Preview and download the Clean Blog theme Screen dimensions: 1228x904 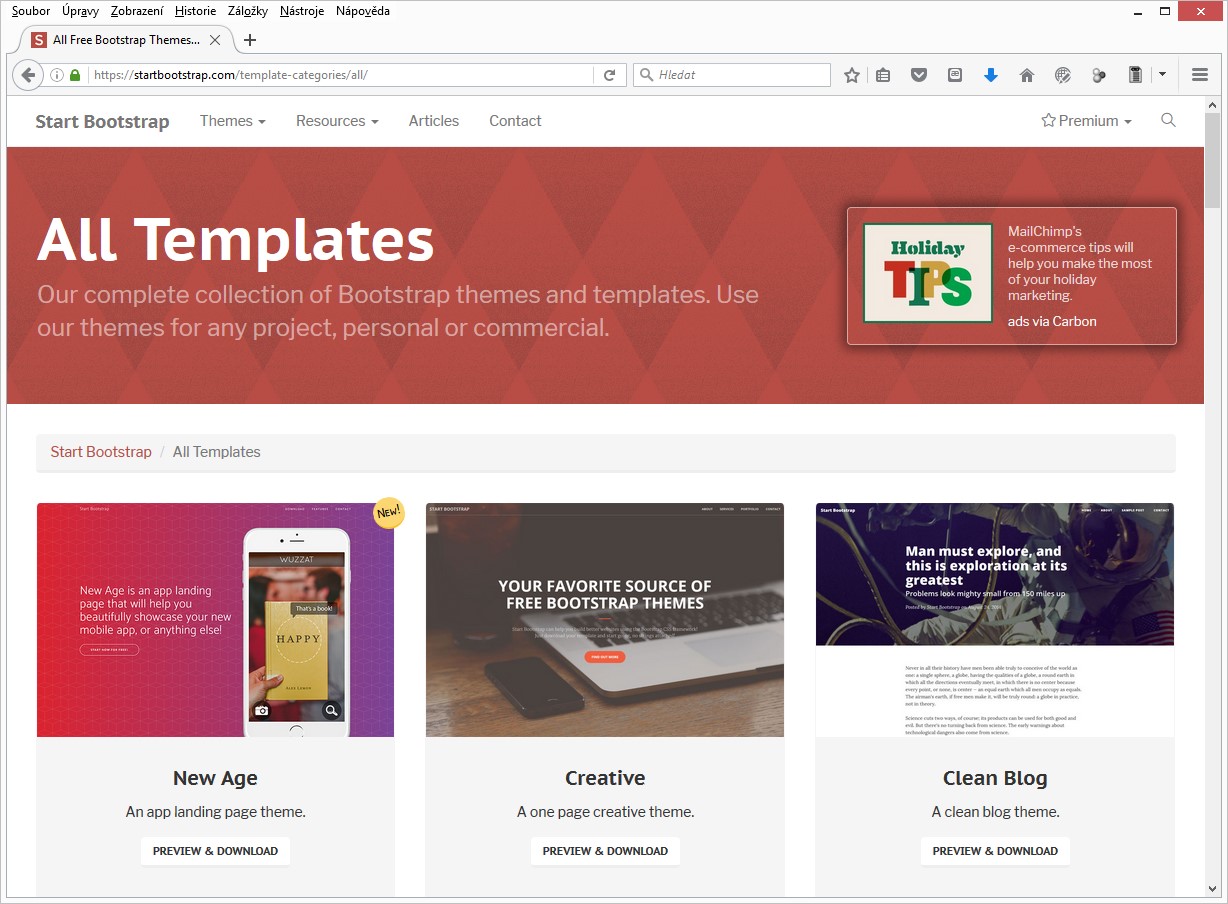(995, 851)
